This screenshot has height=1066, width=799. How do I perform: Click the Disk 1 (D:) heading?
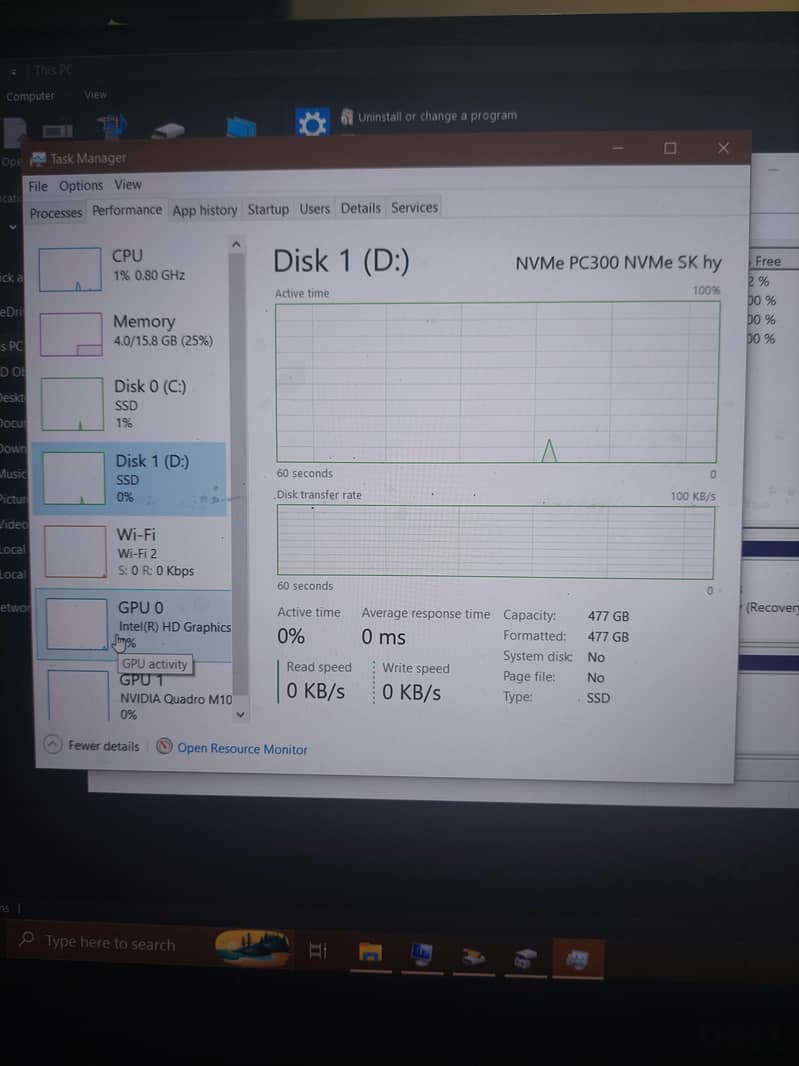point(341,261)
